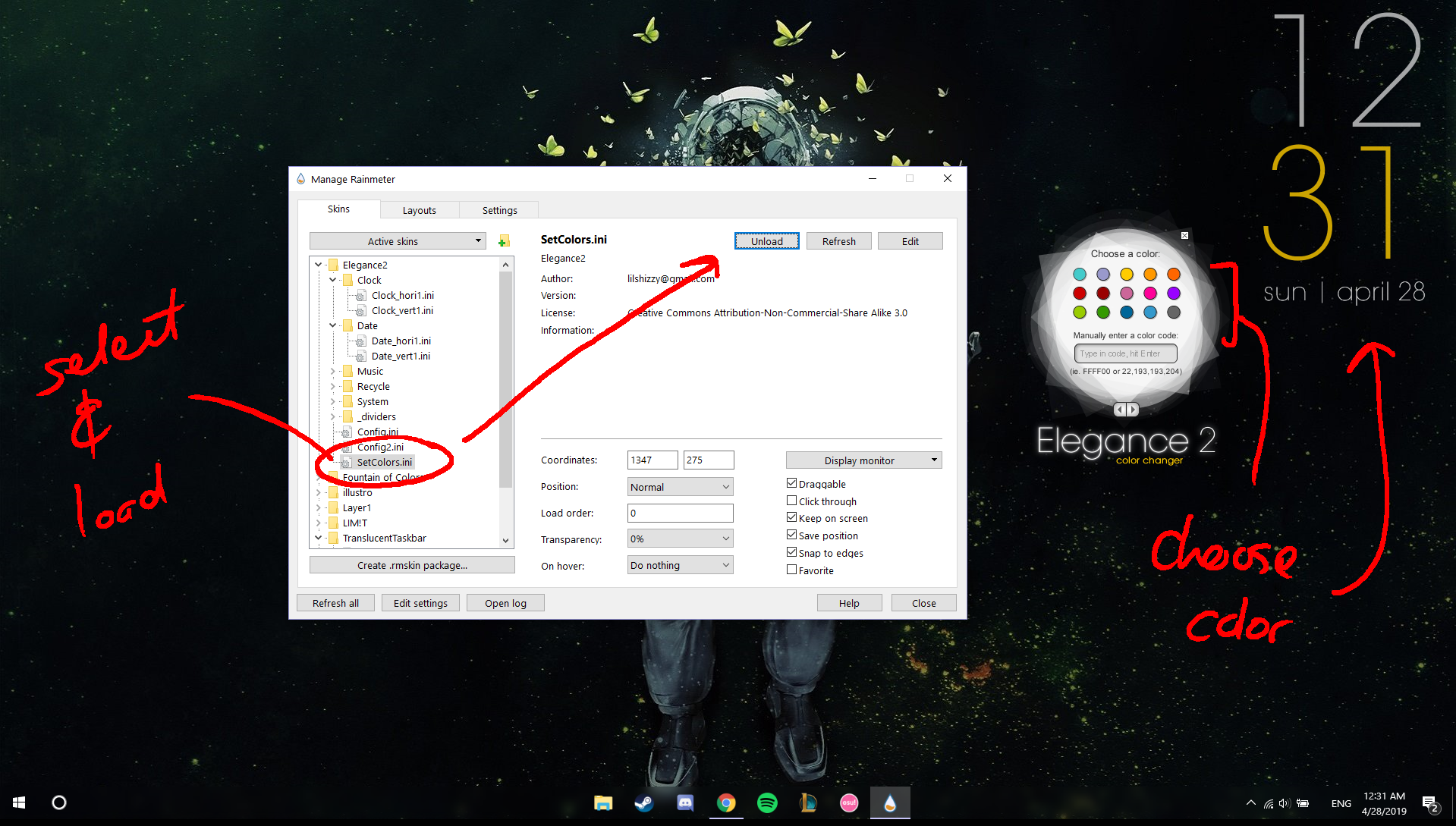1456x826 pixels.
Task: Switch to the Layouts tab
Action: (x=419, y=209)
